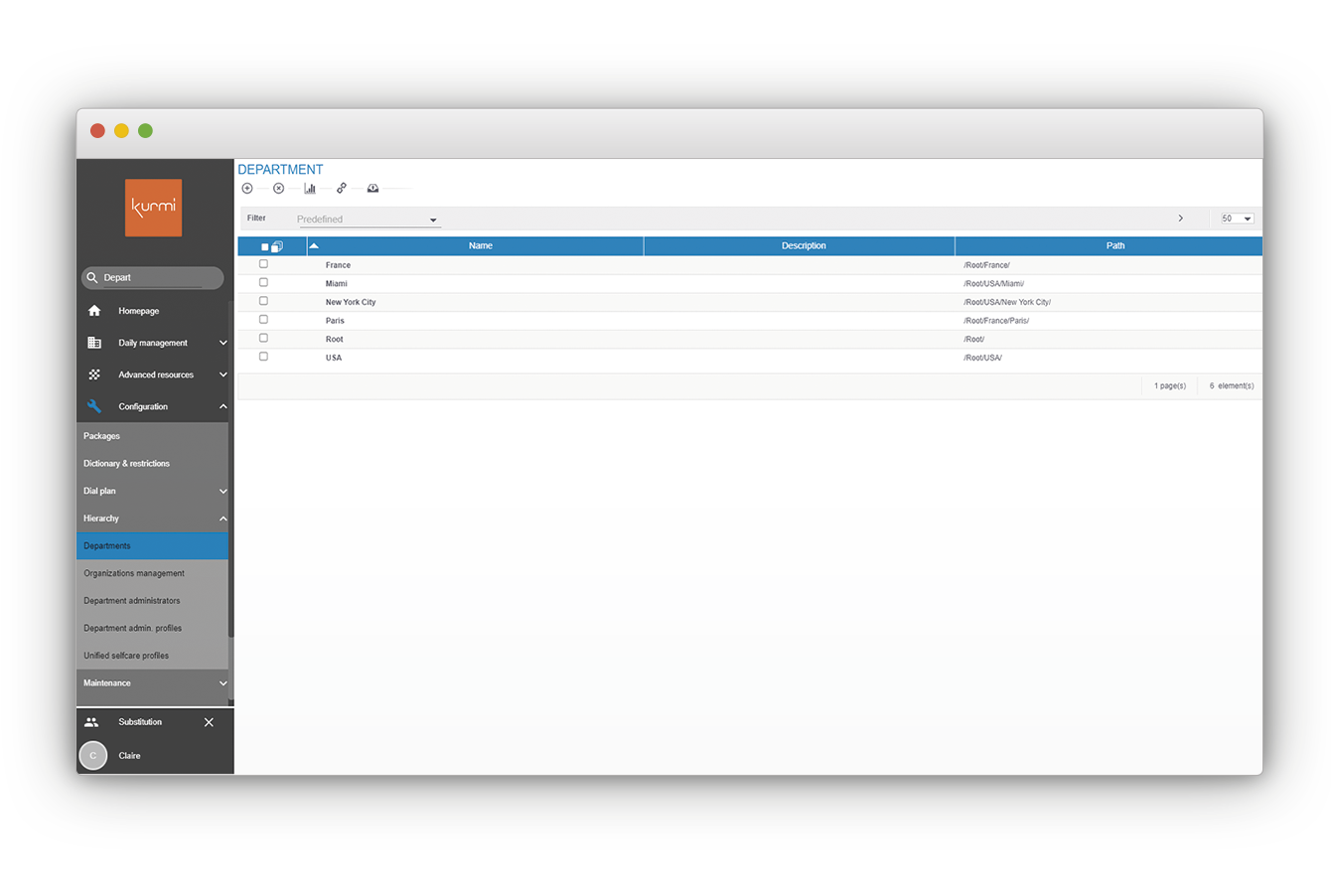Expand the Dial plan chevron
This screenshot has height=896, width=1331.
(222, 491)
